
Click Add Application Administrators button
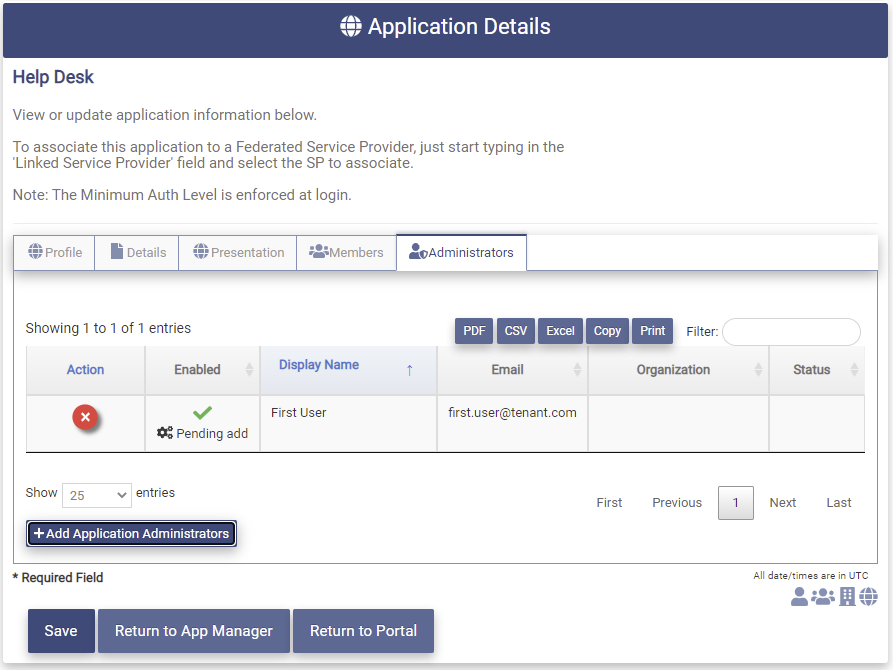[x=132, y=534]
